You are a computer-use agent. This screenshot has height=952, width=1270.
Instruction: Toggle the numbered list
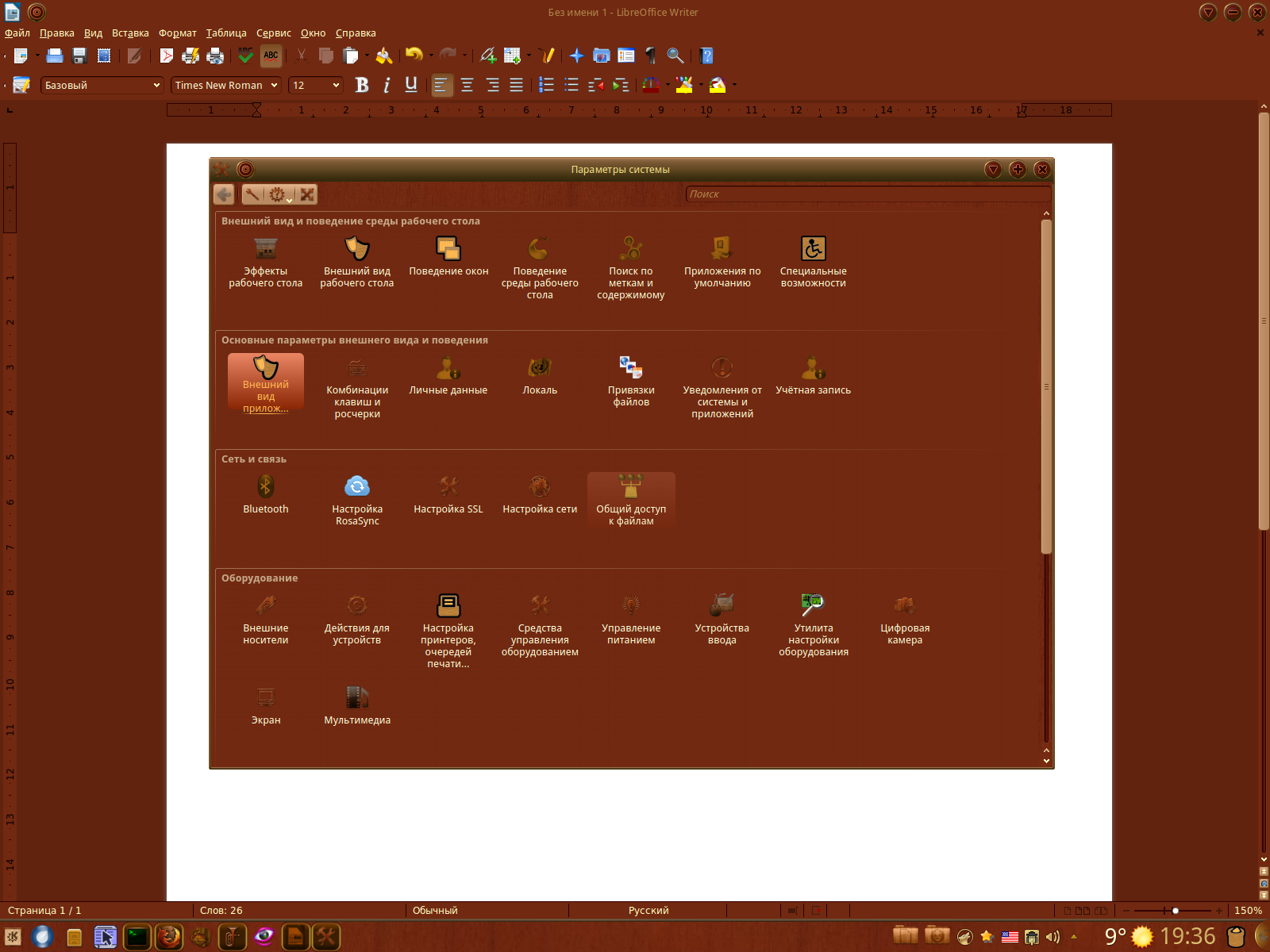click(x=547, y=85)
